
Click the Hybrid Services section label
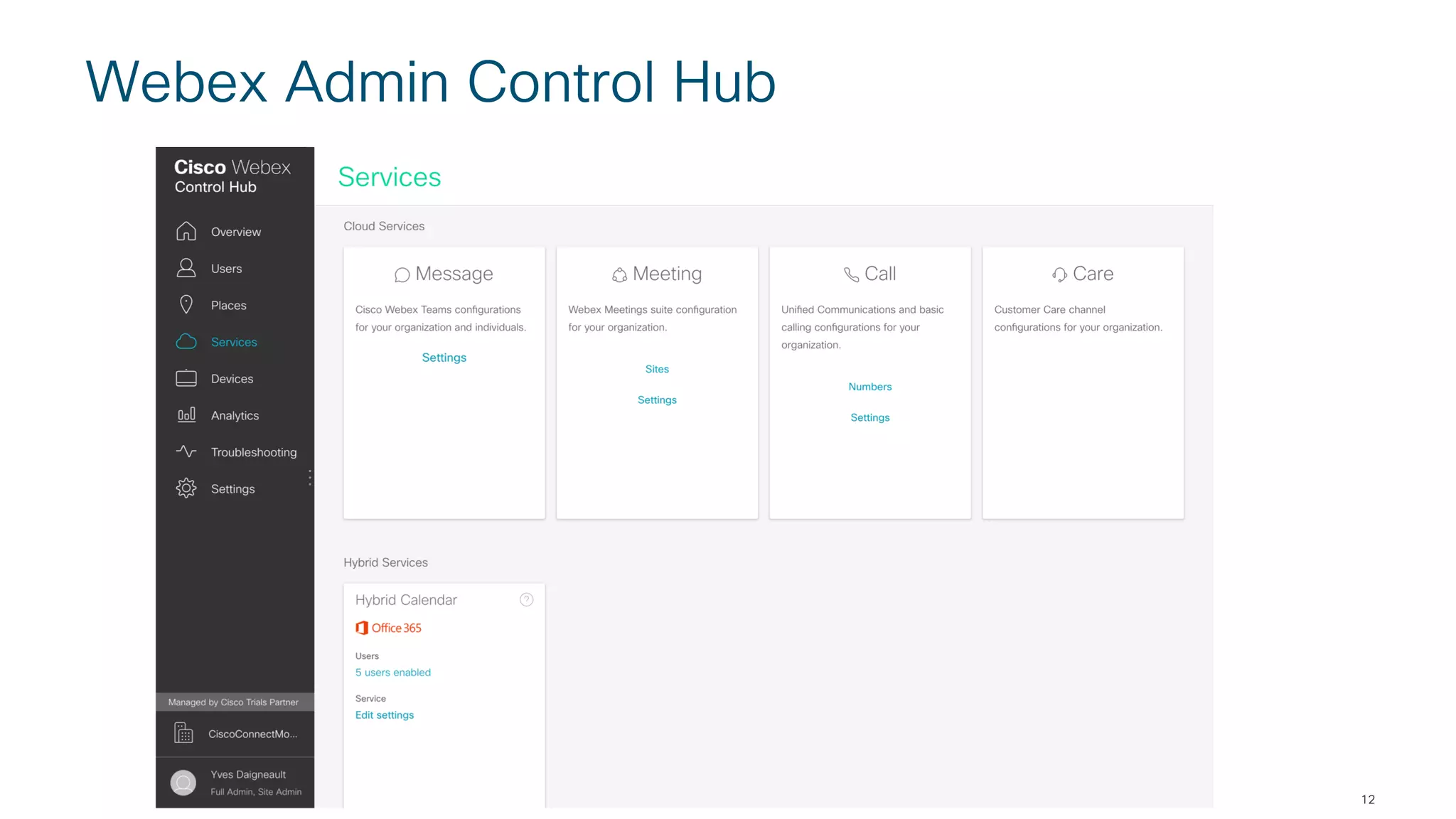[x=386, y=562]
